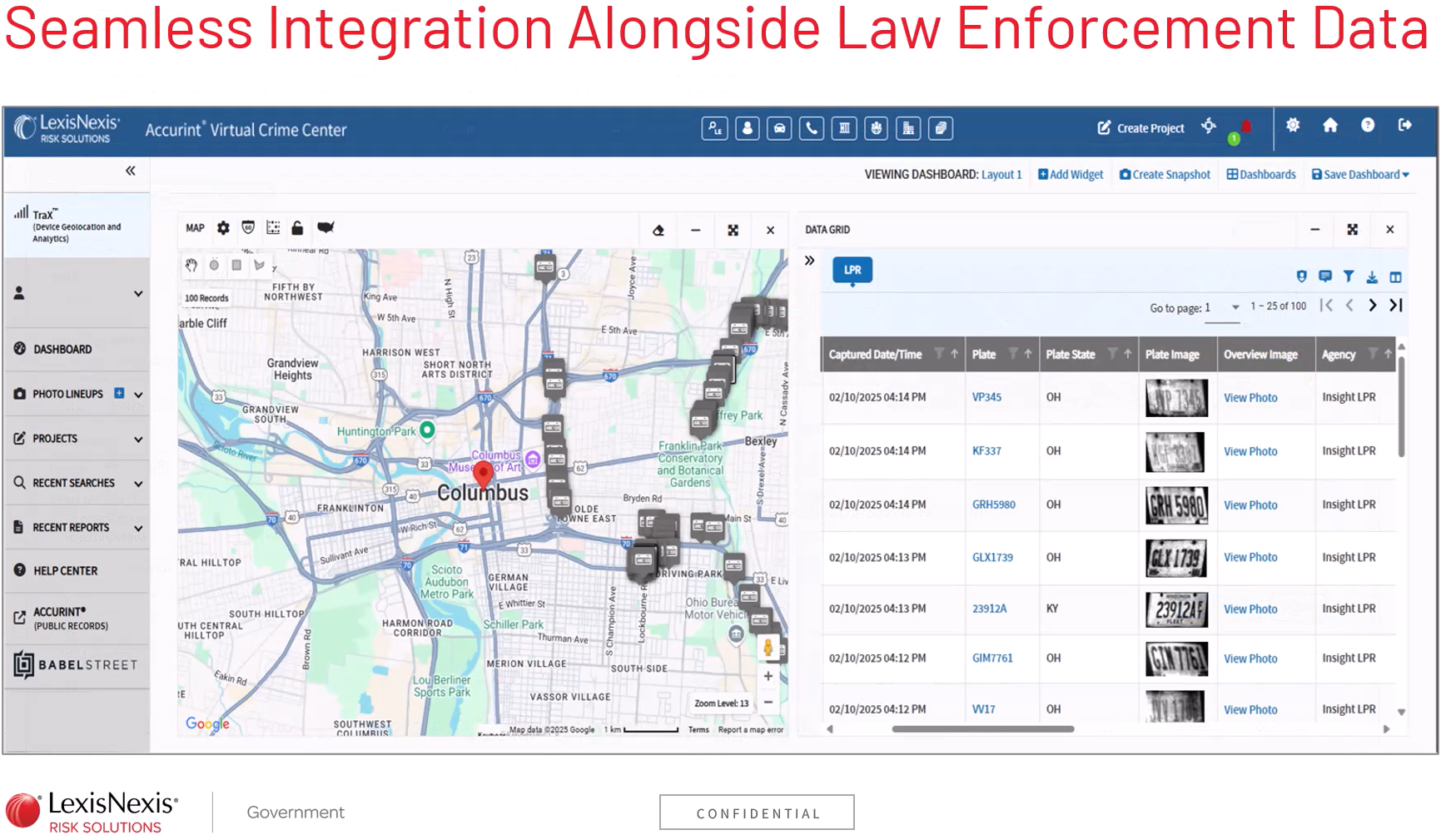Open the person search icon
Screen dimensions: 1441x840
point(748,129)
